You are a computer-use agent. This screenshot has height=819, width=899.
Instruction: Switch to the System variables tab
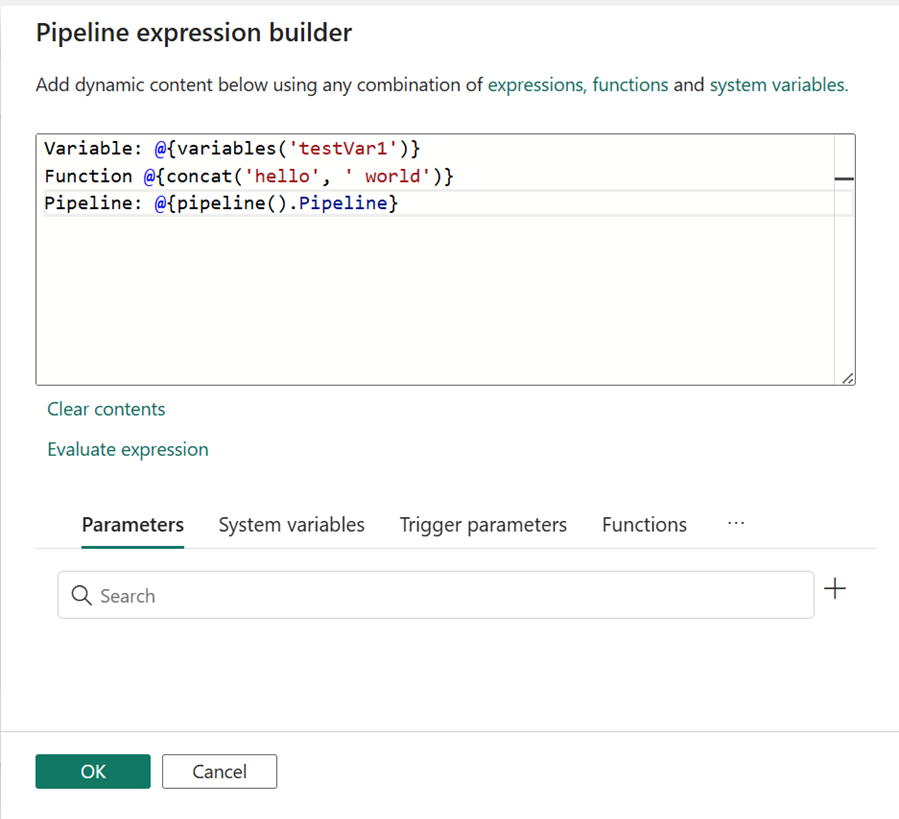291,524
